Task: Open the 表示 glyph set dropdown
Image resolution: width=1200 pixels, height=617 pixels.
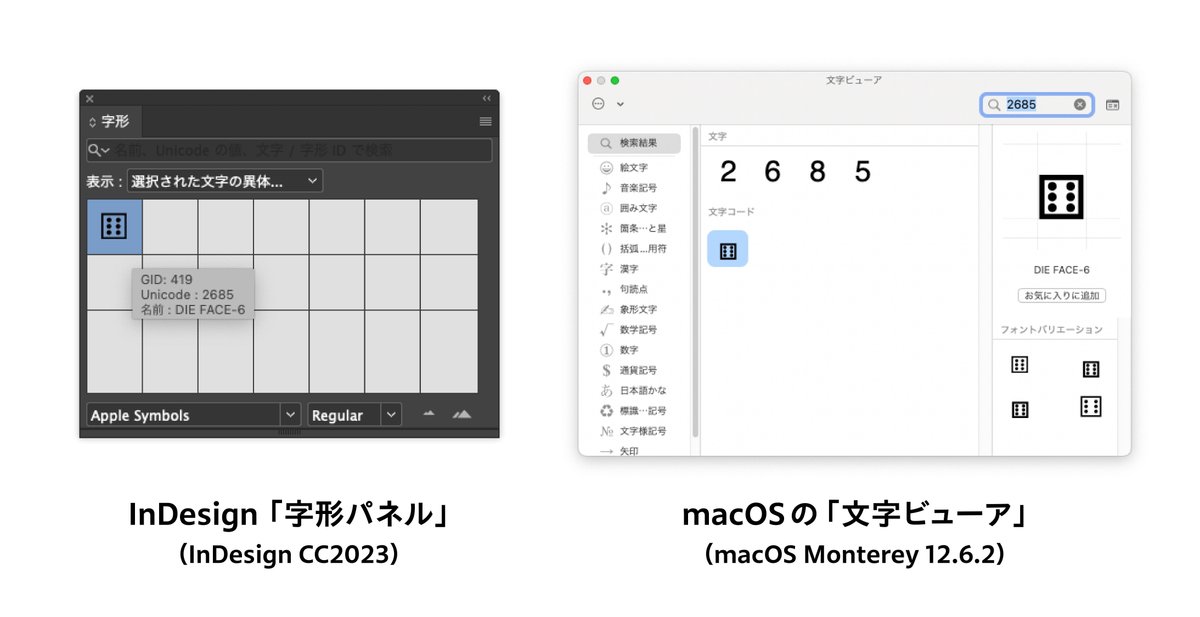Action: pyautogui.click(x=225, y=181)
